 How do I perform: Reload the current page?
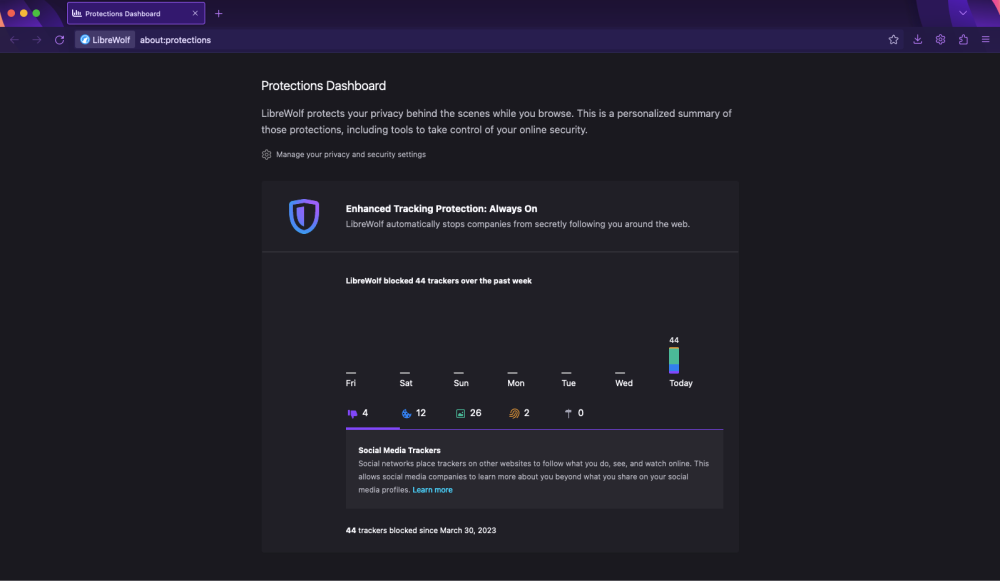click(59, 40)
